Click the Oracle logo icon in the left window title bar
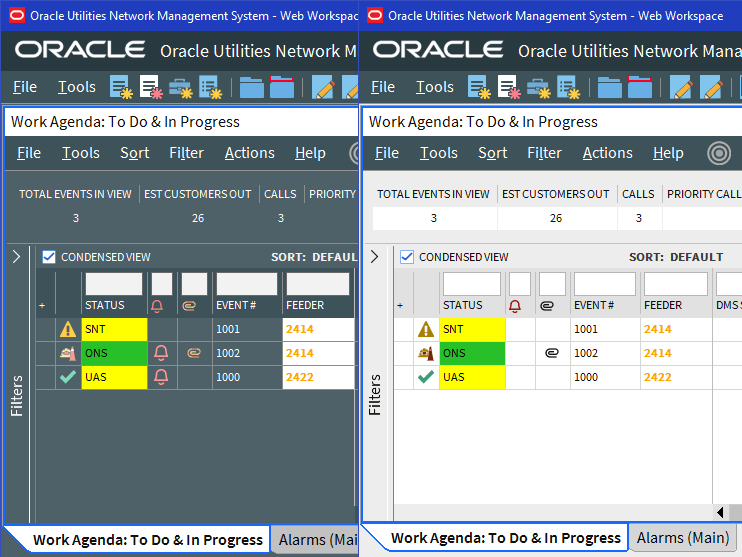 pyautogui.click(x=17, y=15)
